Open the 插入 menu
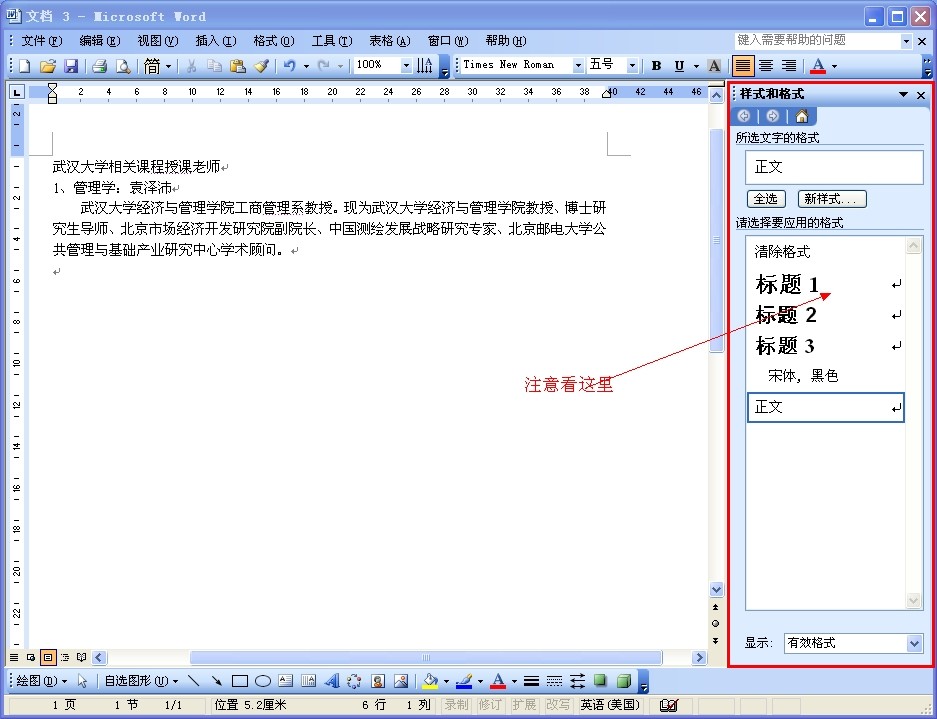The height and width of the screenshot is (719, 937). tap(216, 41)
